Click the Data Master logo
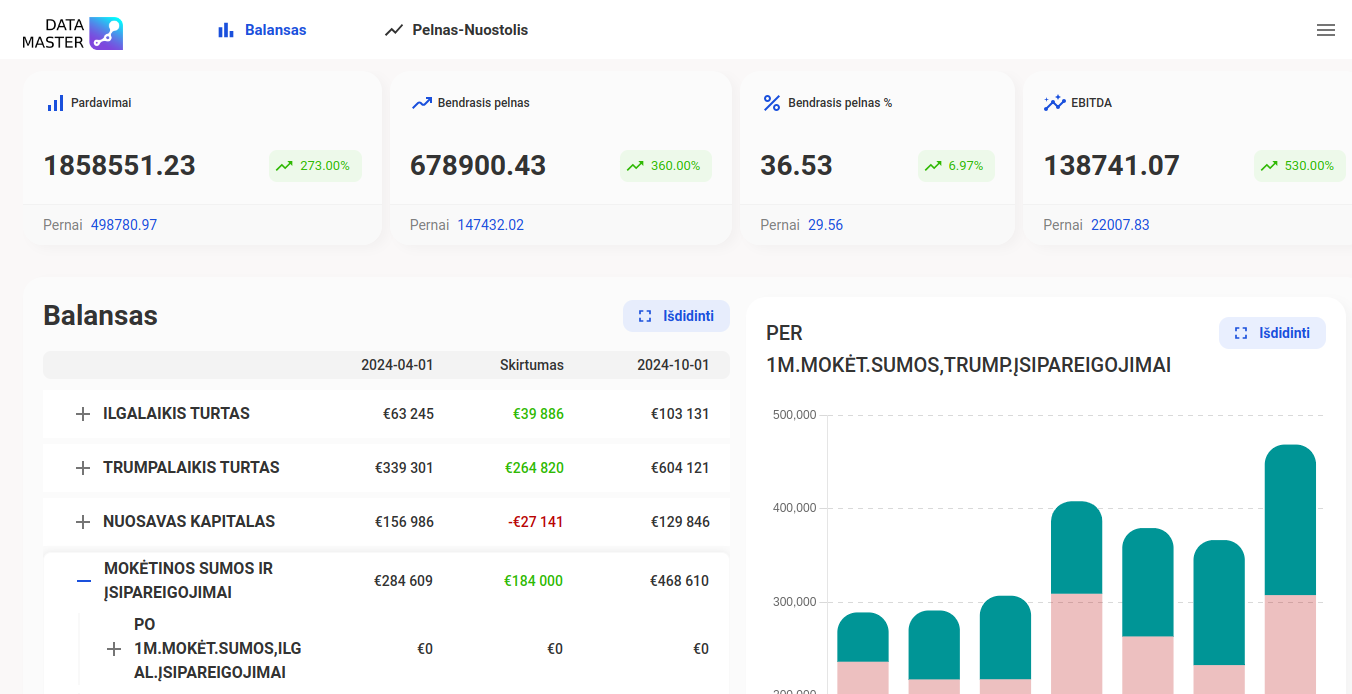 pos(72,33)
